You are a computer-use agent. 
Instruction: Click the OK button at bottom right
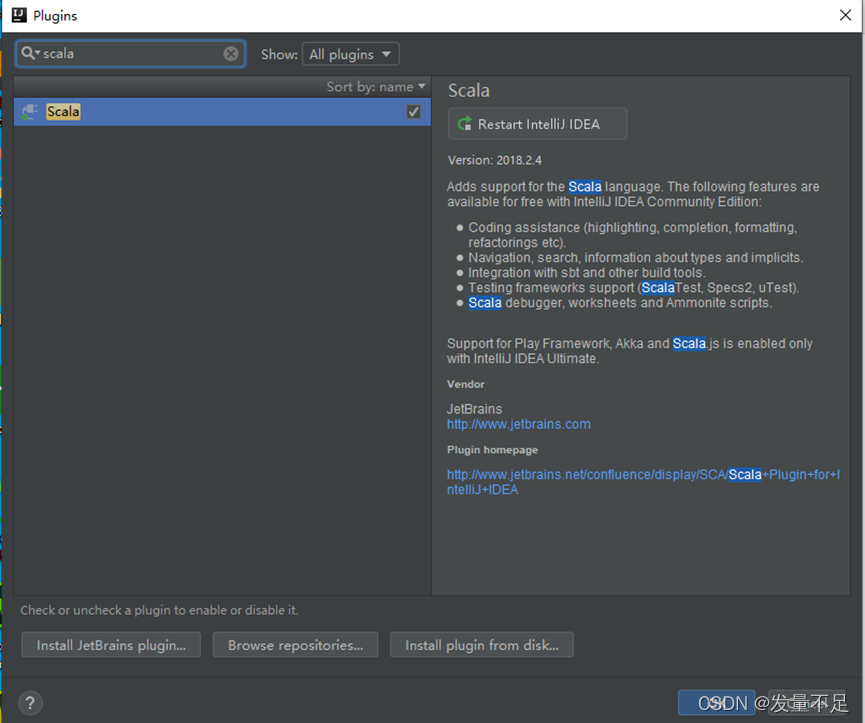(x=716, y=703)
